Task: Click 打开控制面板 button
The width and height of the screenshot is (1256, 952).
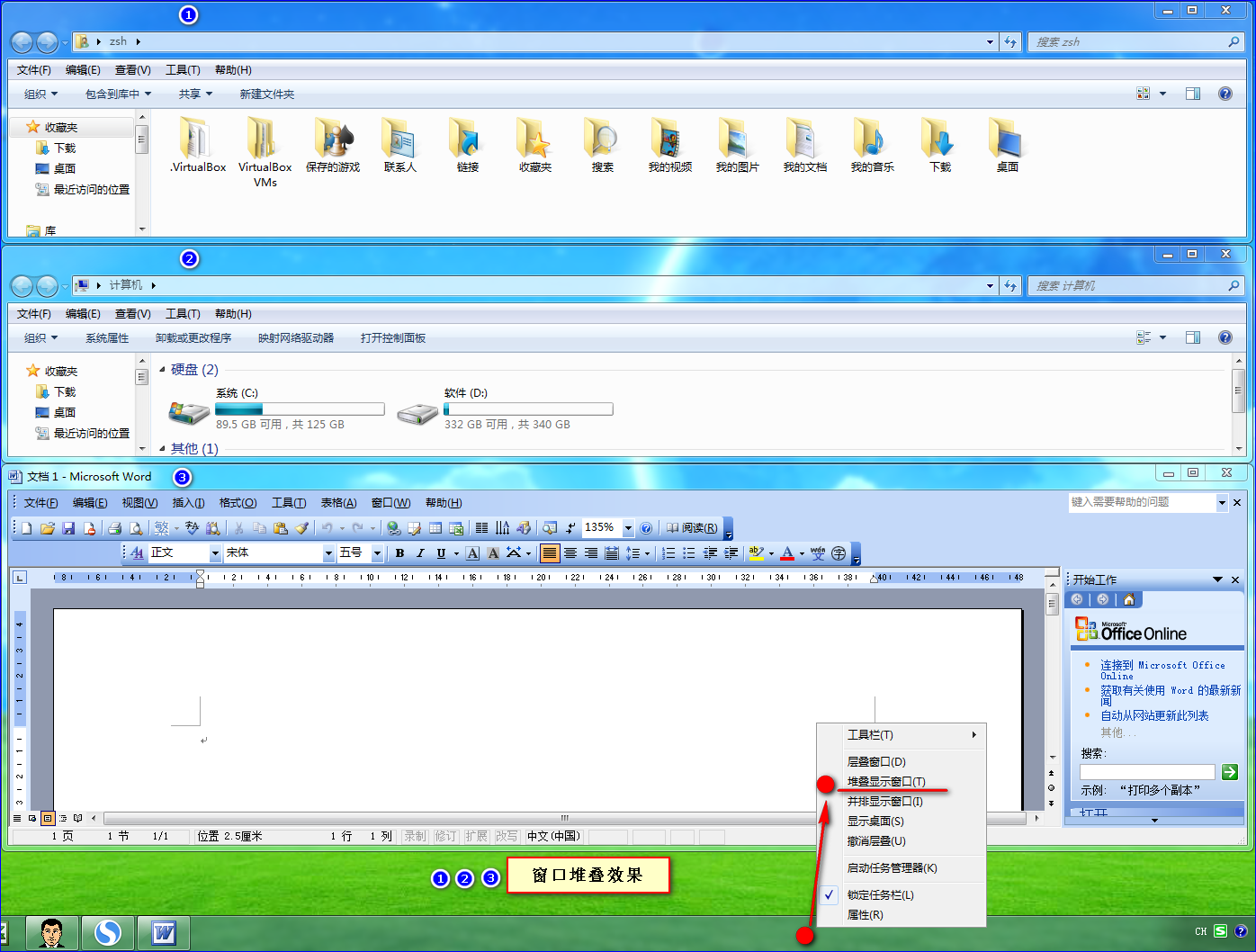Action: click(x=393, y=337)
